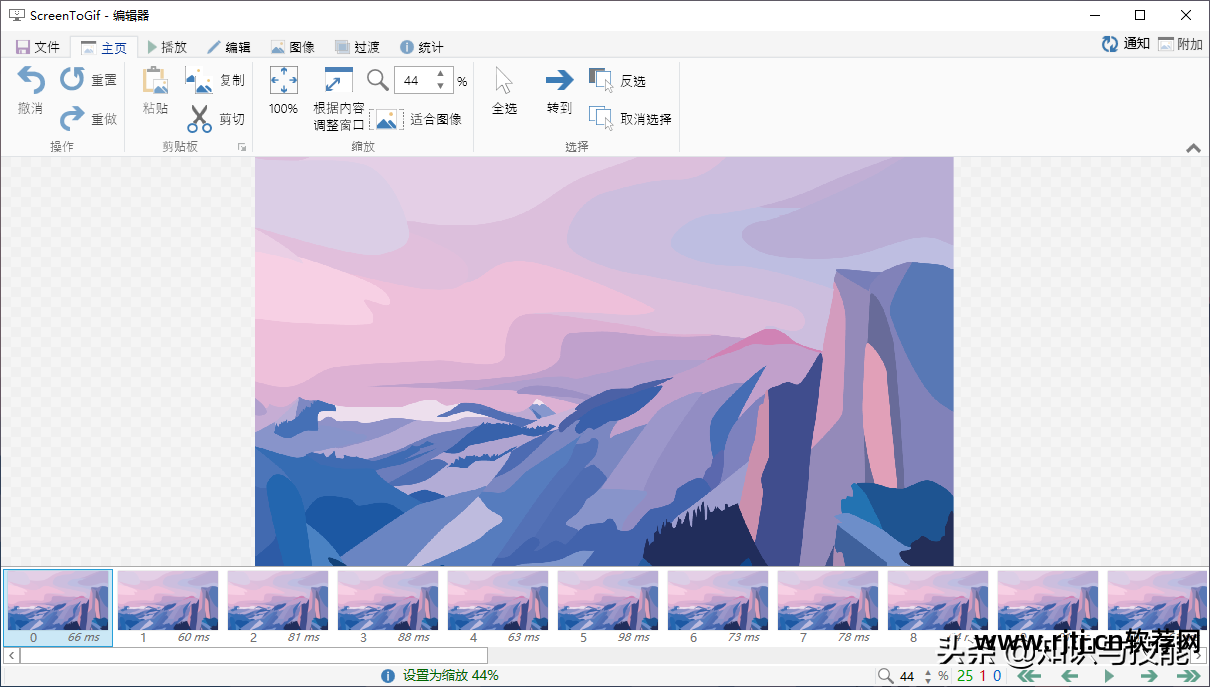Screen dimensions: 1210x687
Task: Open the 图像 (Image) tab
Action: [293, 47]
